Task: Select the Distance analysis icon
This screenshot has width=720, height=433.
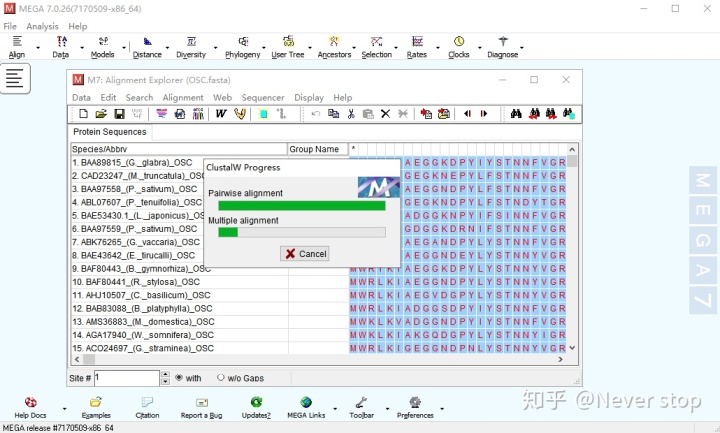Action: point(147,47)
